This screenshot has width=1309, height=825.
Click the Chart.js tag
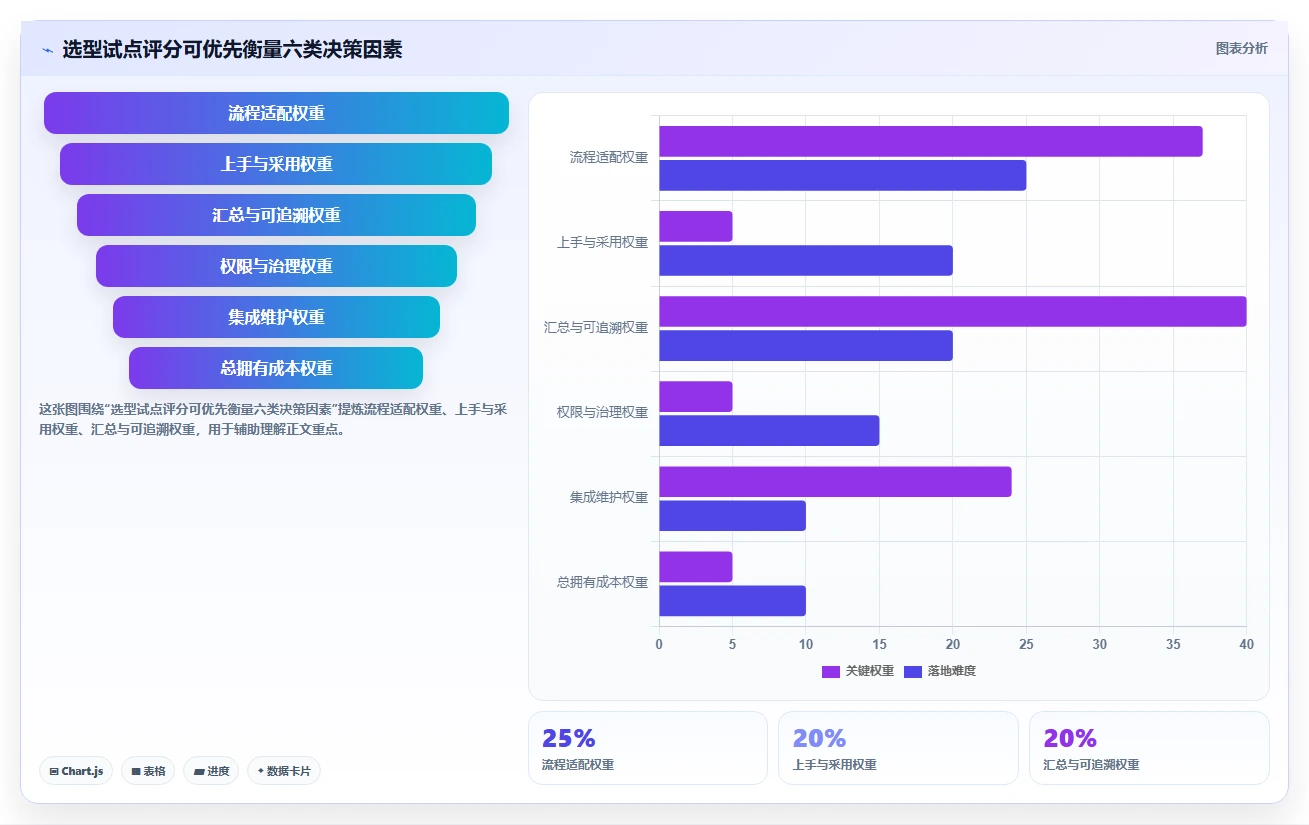pos(76,771)
